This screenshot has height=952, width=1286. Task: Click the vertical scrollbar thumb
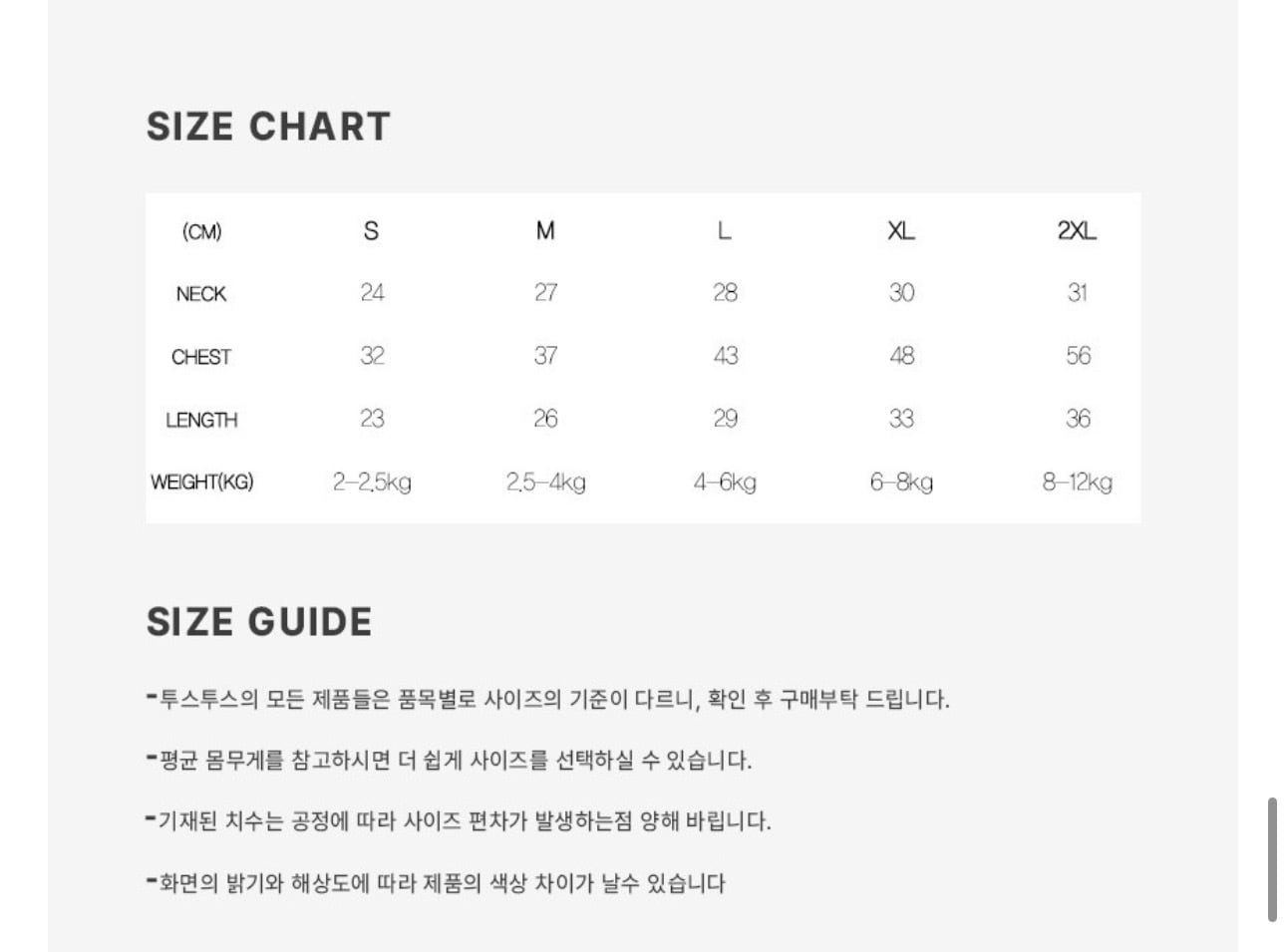1272,859
